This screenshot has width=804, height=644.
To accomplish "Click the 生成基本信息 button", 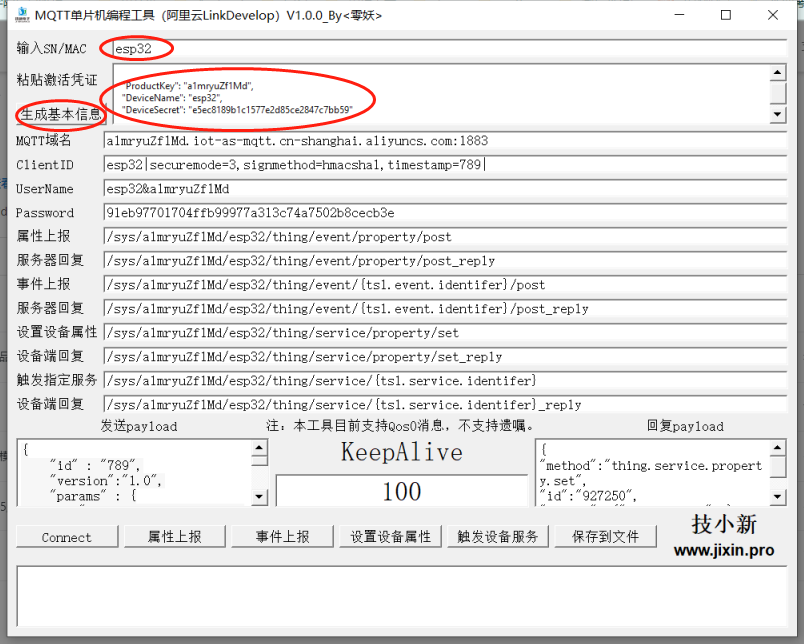I will 61,114.
